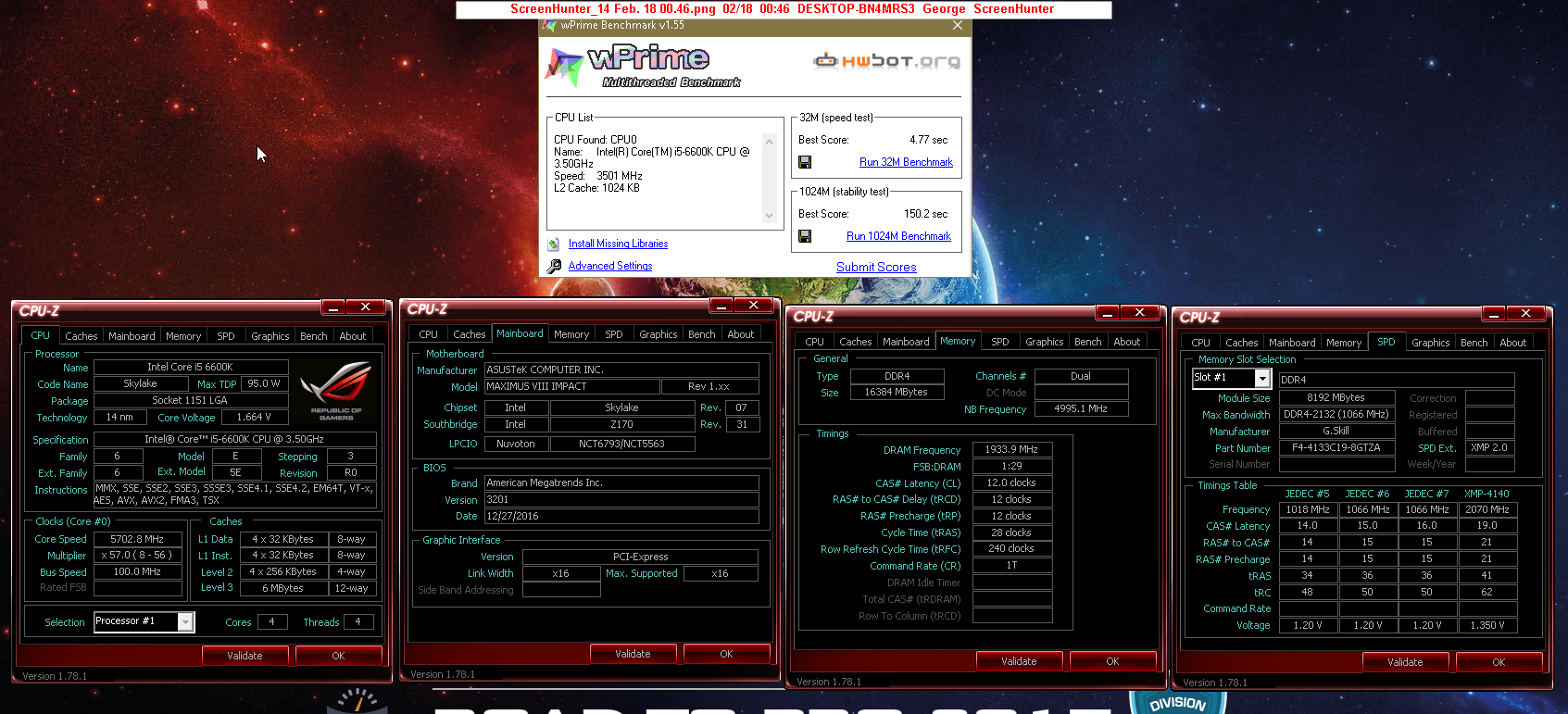
Task: Close the CPU-Z Mainboard window
Action: click(754, 306)
